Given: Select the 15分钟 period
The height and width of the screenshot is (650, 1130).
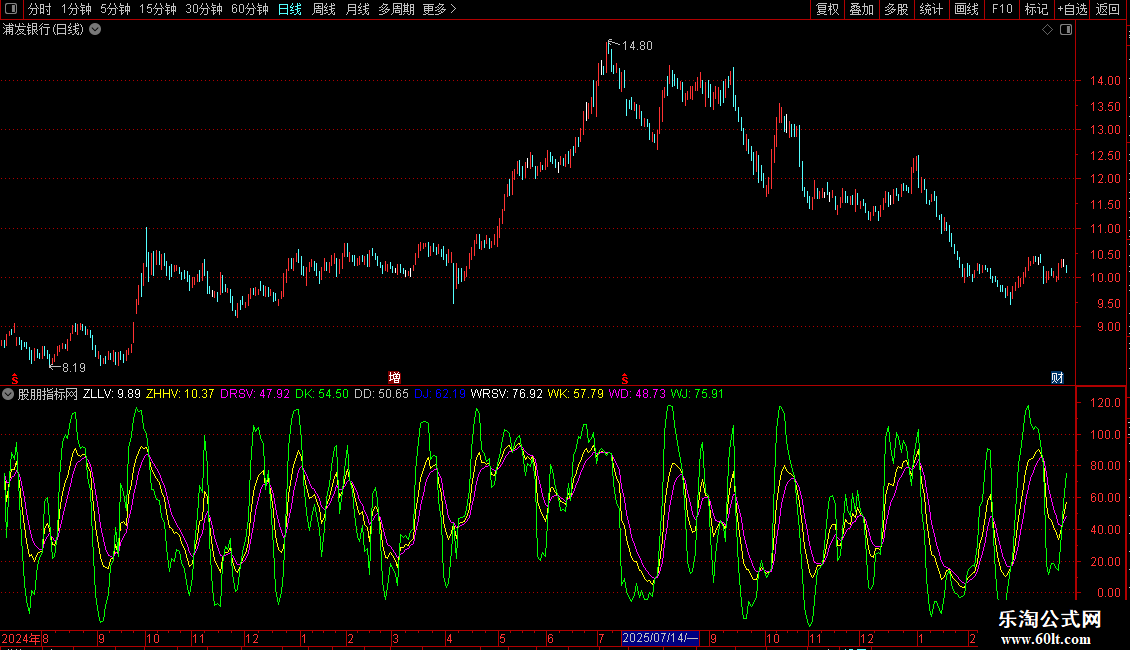Looking at the screenshot, I should pyautogui.click(x=158, y=9).
